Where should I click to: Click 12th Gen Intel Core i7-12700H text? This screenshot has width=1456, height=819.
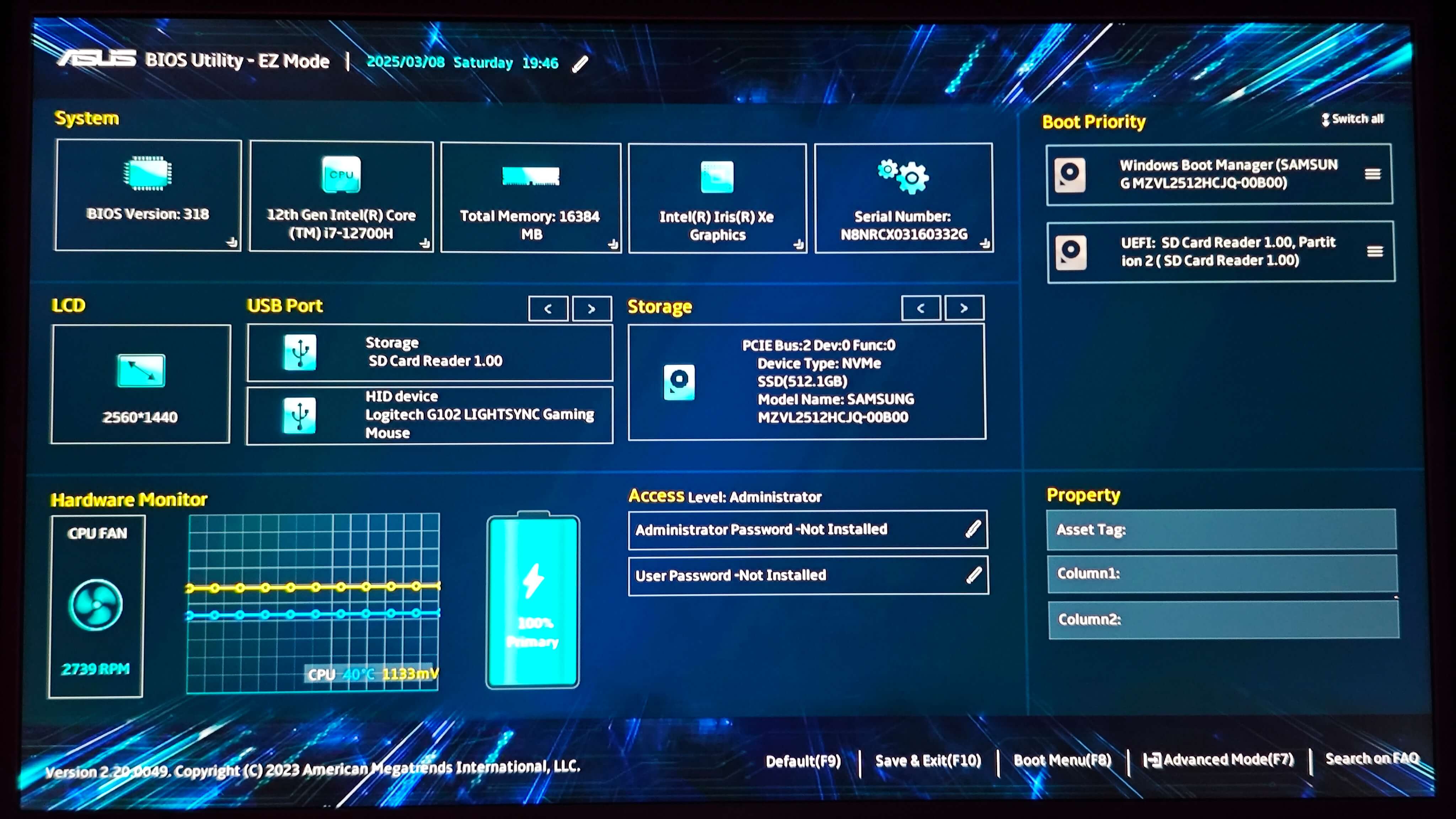(341, 224)
